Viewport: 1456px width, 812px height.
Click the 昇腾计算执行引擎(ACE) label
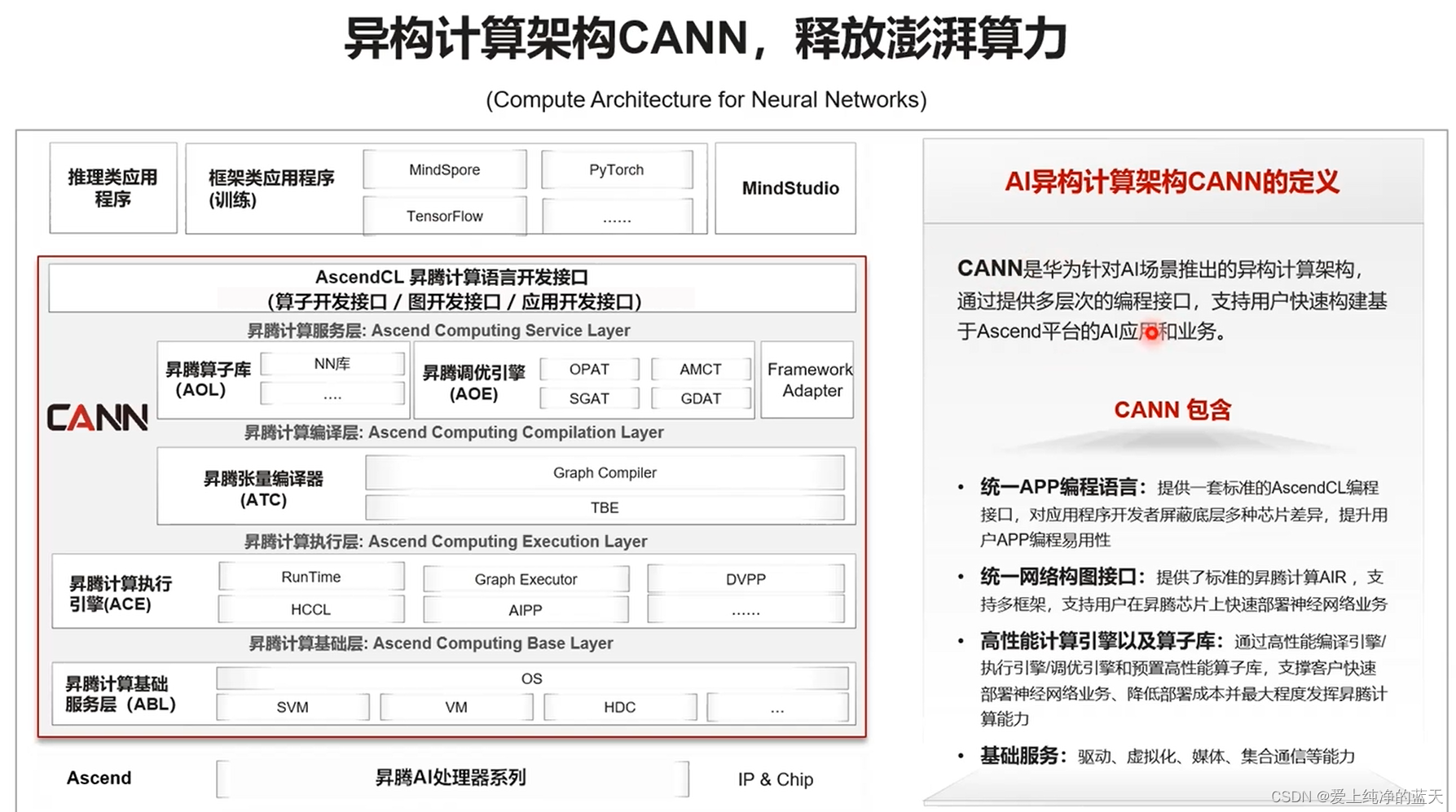(121, 594)
